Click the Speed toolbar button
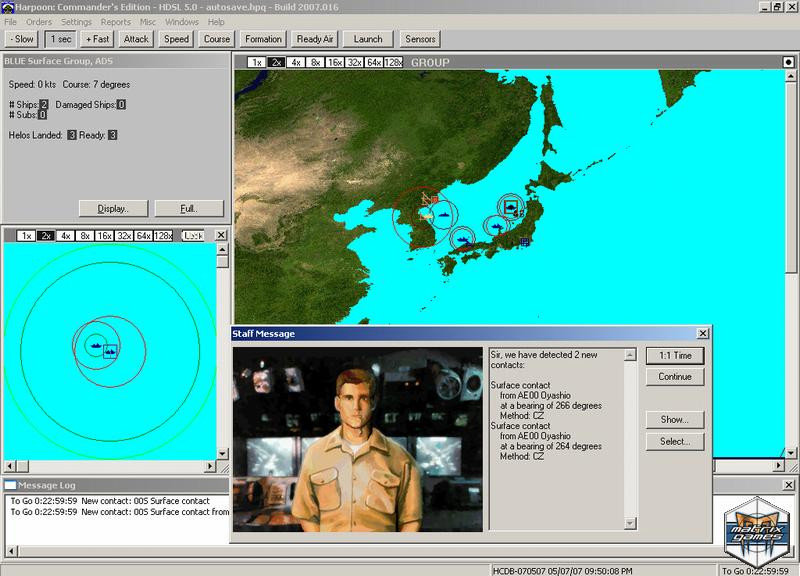This screenshot has width=800, height=576. click(177, 39)
